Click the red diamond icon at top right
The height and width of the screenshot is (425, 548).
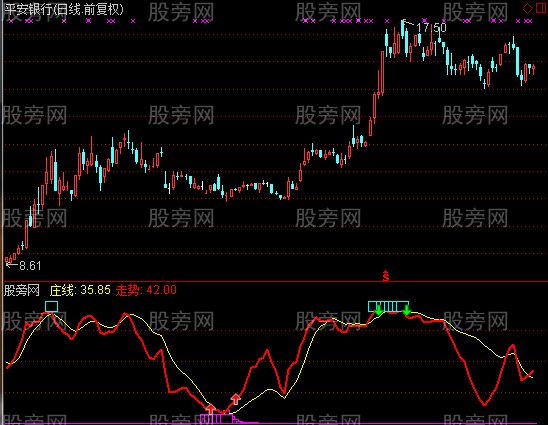point(527,8)
